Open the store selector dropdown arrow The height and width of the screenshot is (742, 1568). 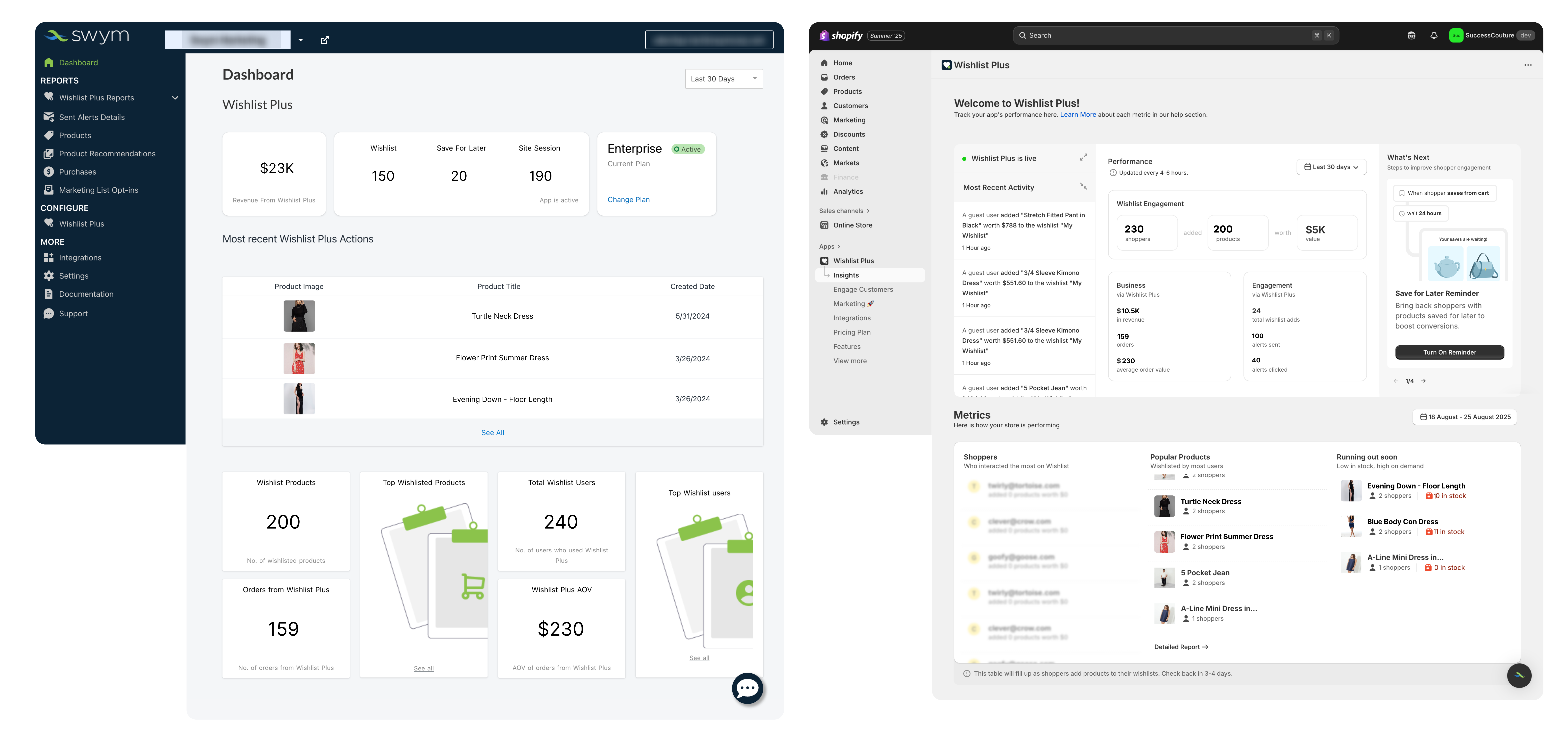[301, 40]
